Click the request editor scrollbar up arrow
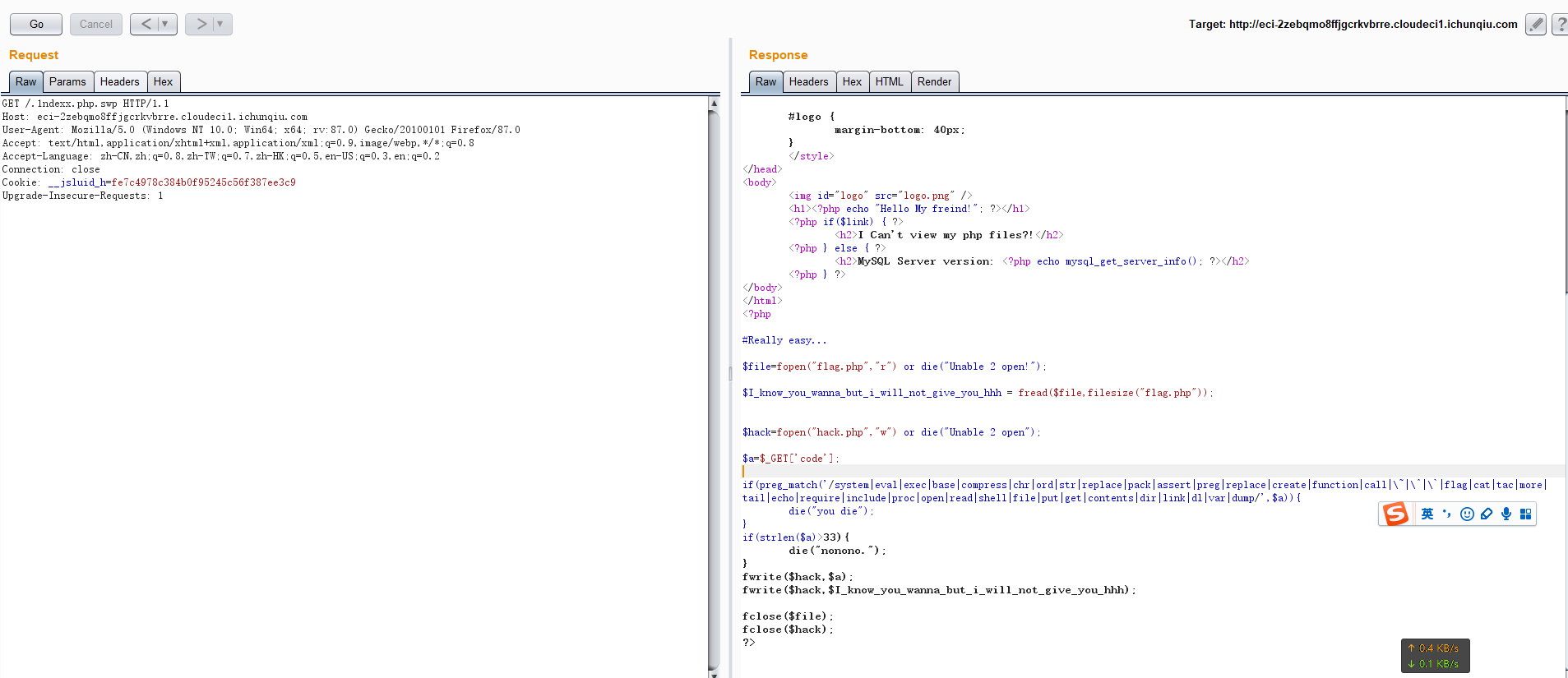The image size is (1568, 678). 714,104
